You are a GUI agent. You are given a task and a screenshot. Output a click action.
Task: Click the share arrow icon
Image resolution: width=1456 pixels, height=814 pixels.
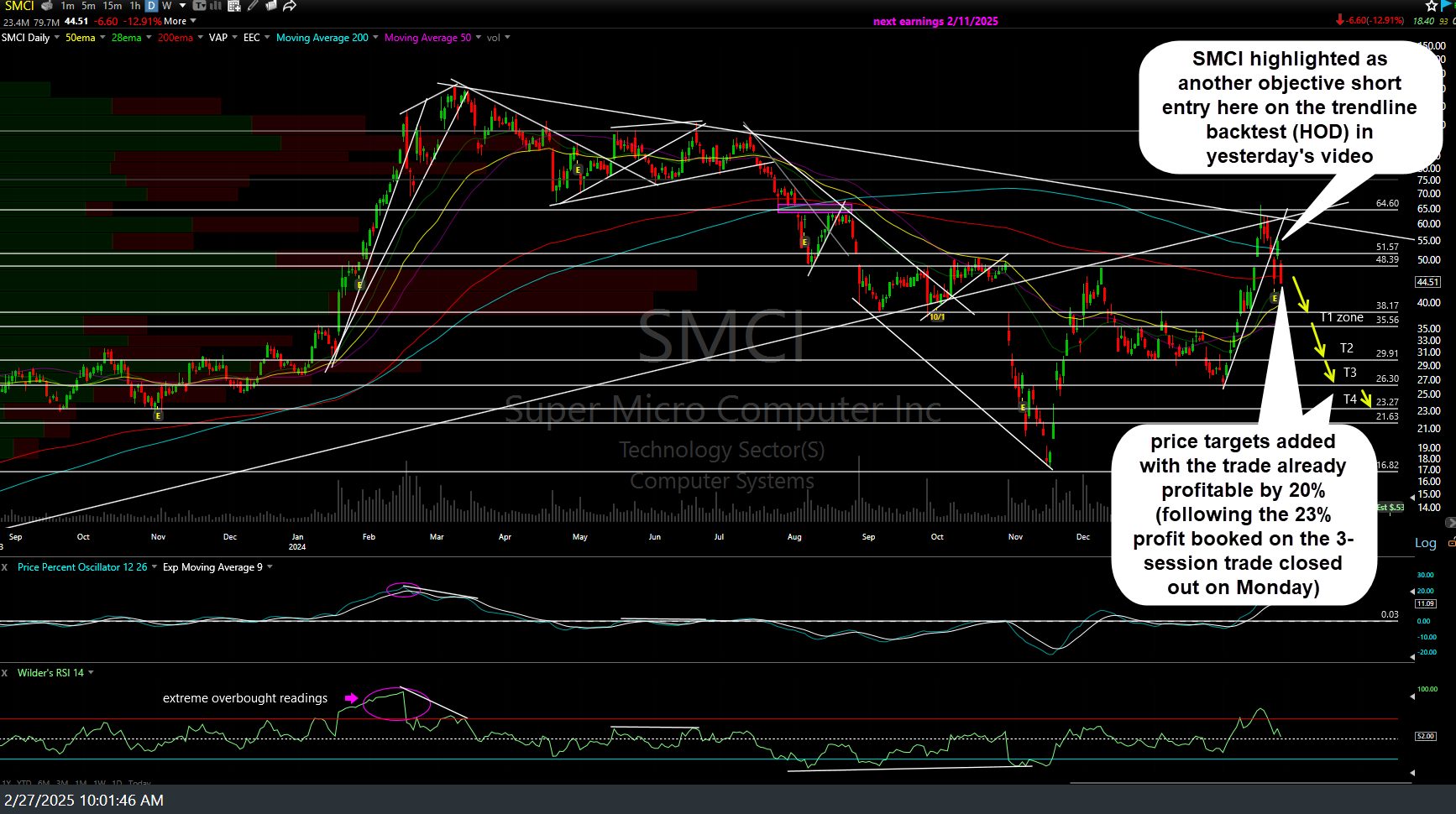288,6
